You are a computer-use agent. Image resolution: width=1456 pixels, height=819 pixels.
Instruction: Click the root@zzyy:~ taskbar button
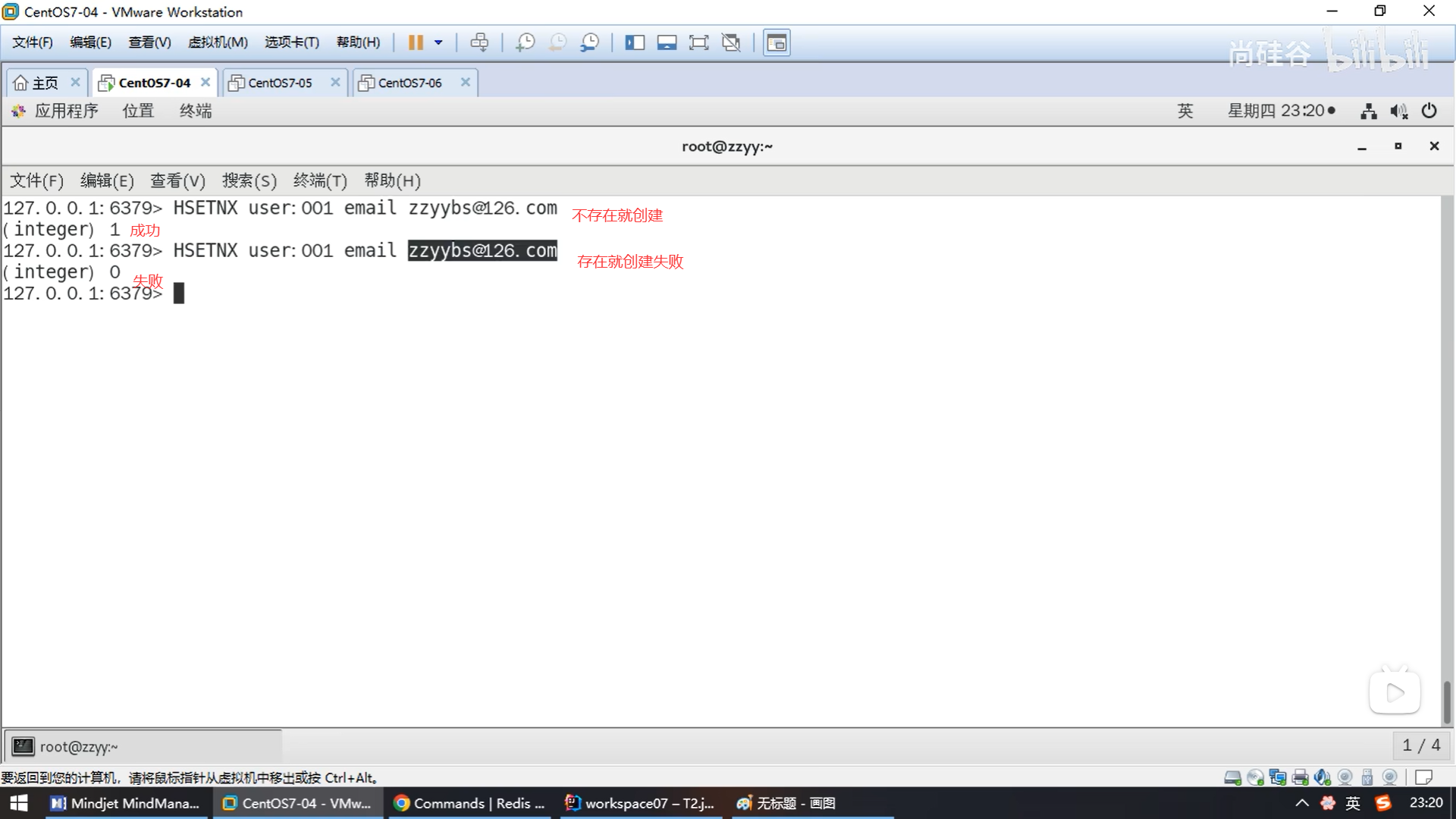pos(79,747)
